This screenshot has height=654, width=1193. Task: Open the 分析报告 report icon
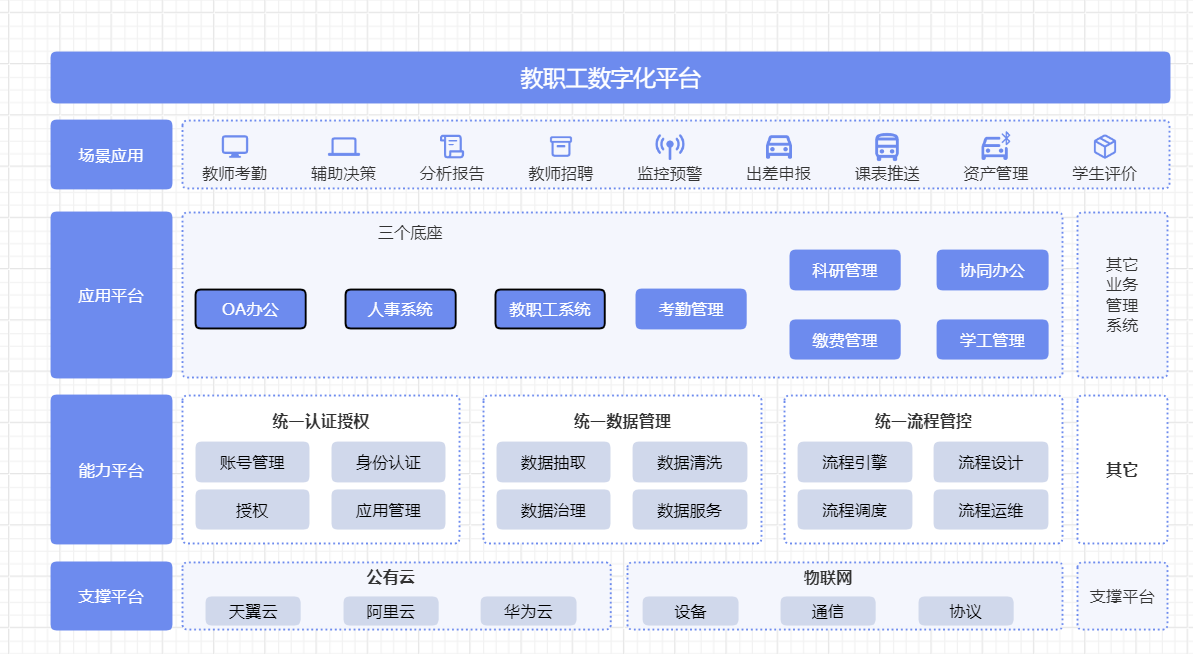(452, 146)
